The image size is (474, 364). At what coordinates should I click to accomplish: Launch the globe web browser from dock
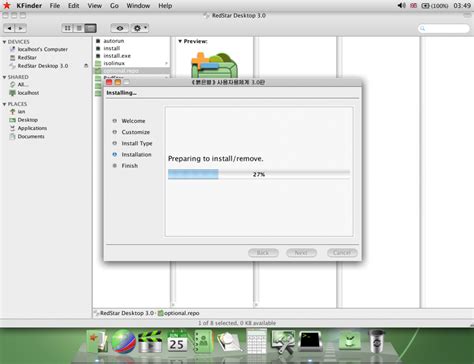123,341
